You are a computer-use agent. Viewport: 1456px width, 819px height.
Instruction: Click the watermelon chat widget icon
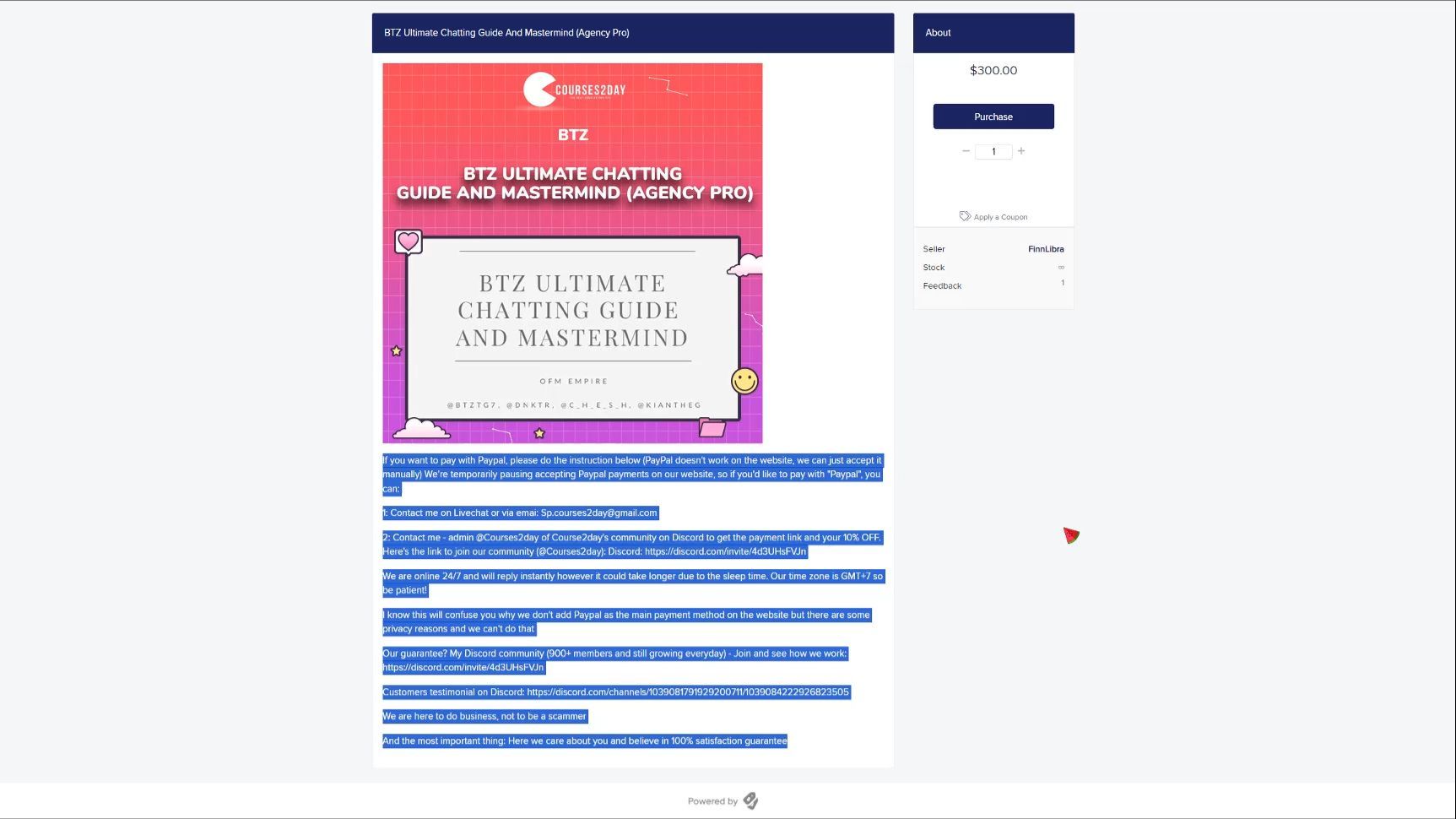tap(1071, 535)
